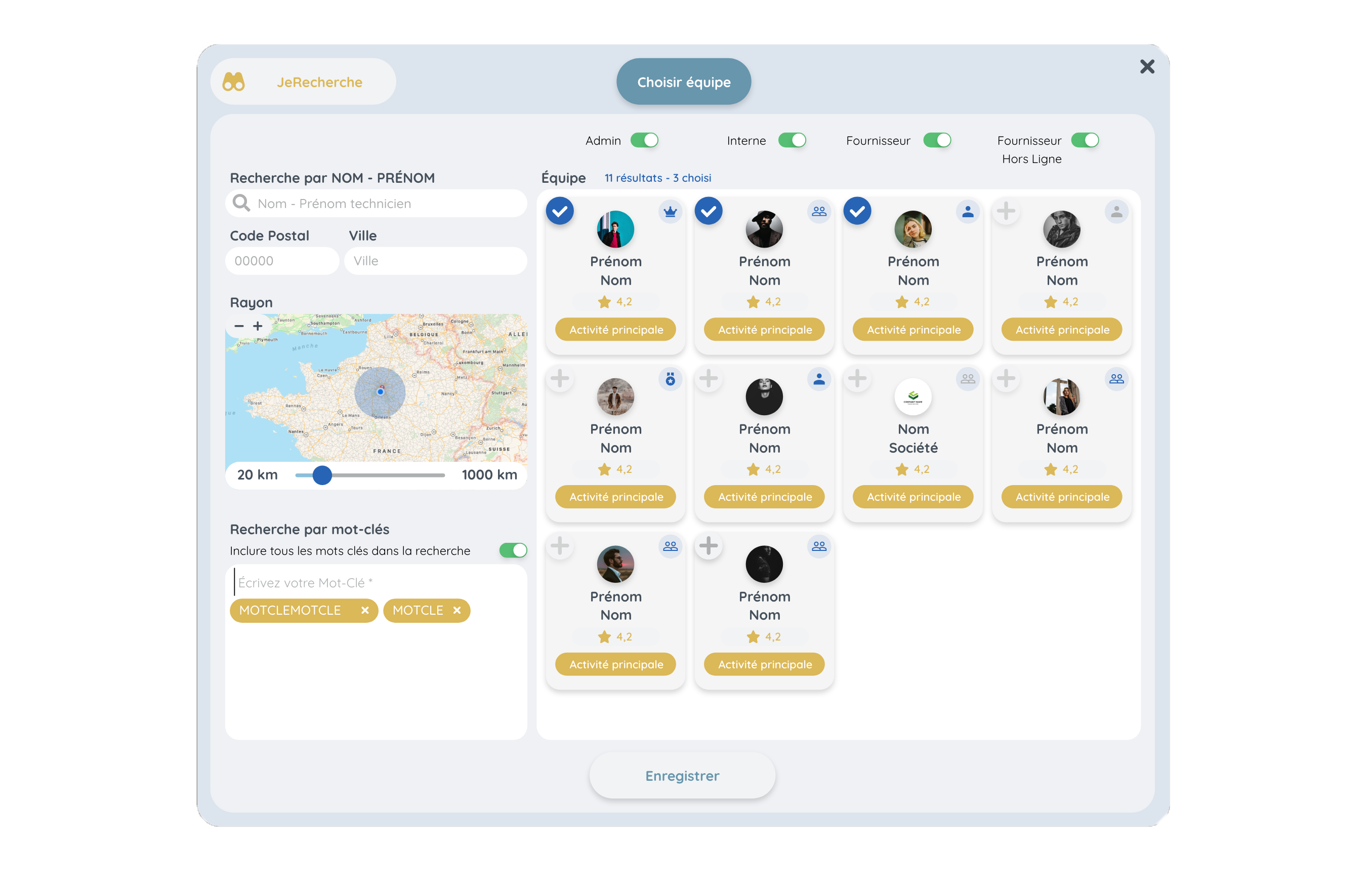Image resolution: width=1372 pixels, height=877 pixels.
Task: Uncheck the first selected team member
Action: pyautogui.click(x=560, y=211)
